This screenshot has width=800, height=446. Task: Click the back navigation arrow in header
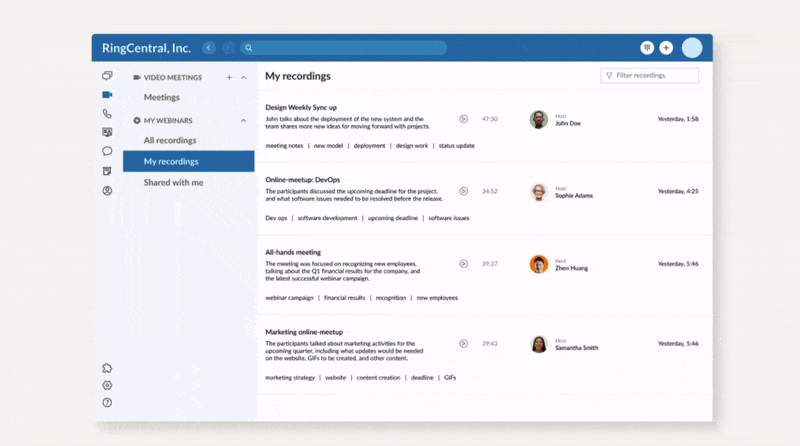coord(209,47)
